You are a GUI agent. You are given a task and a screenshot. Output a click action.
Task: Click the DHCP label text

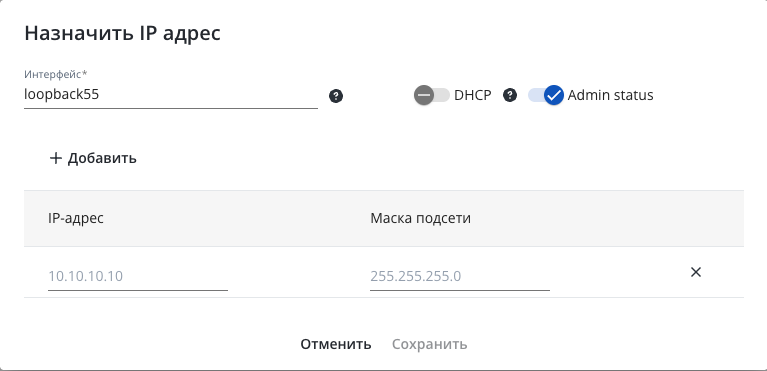[473, 95]
